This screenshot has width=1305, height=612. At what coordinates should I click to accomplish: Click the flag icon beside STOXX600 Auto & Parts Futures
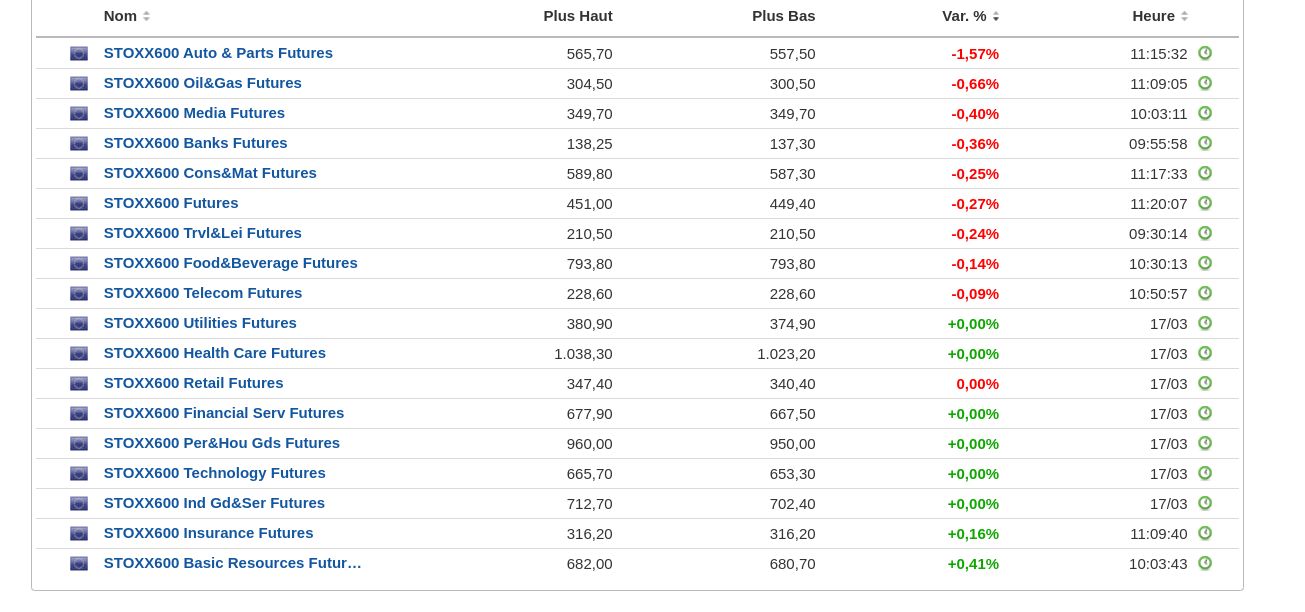click(79, 54)
